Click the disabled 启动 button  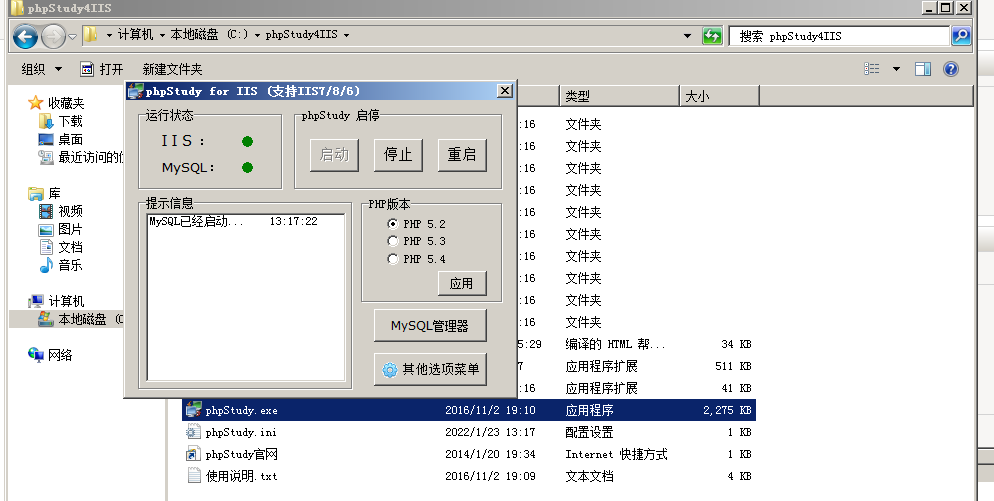point(334,155)
